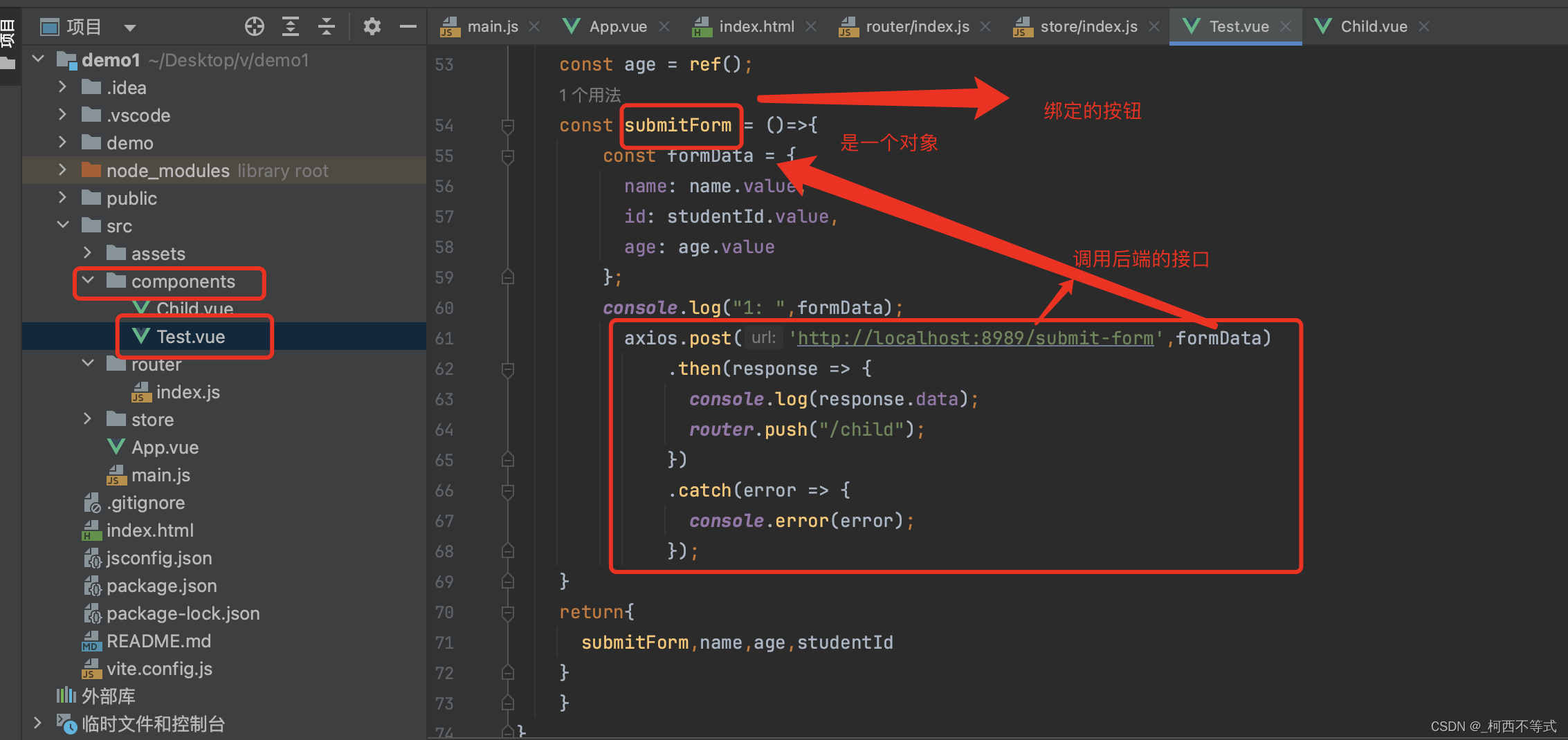Viewport: 1568px width, 740px height.
Task: Select README.md in the project tree
Action: point(158,641)
